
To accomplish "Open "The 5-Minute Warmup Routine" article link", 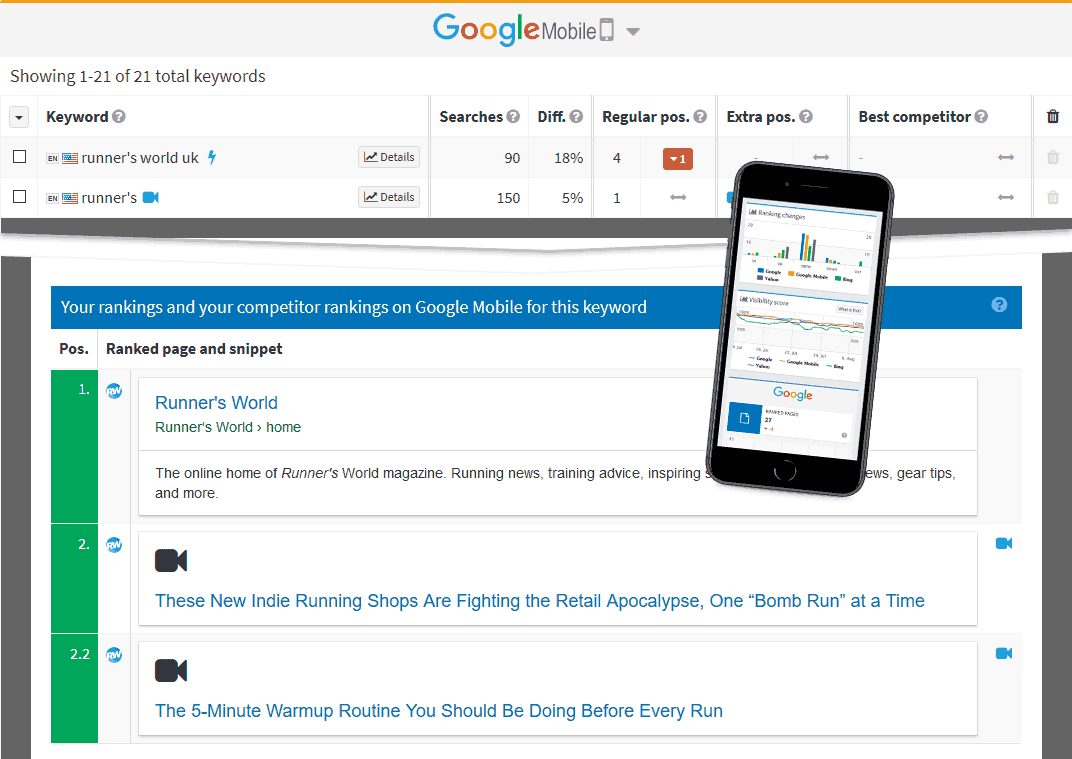I will (x=438, y=710).
